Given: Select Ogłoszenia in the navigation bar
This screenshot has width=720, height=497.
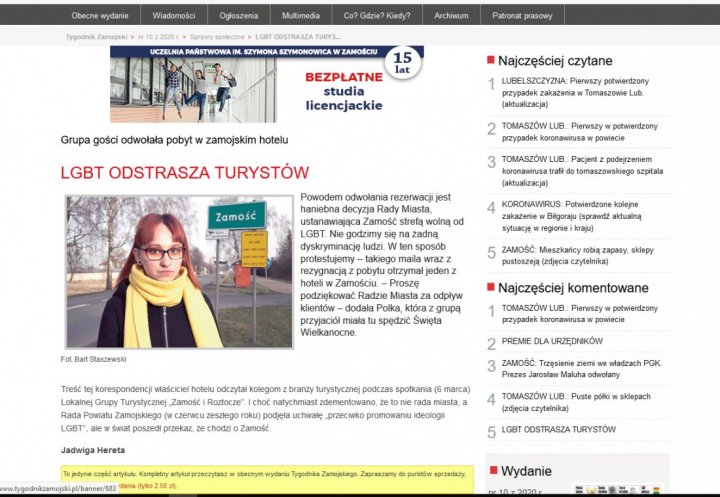Looking at the screenshot, I should click(x=237, y=16).
